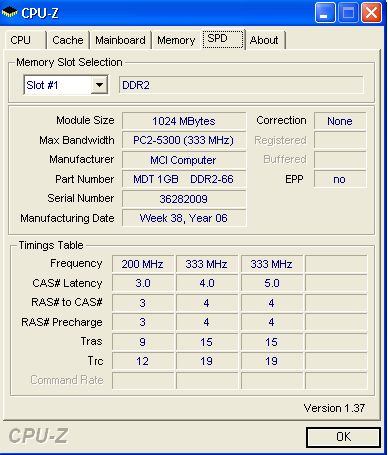Click the DDR2 memory type field

(241, 85)
